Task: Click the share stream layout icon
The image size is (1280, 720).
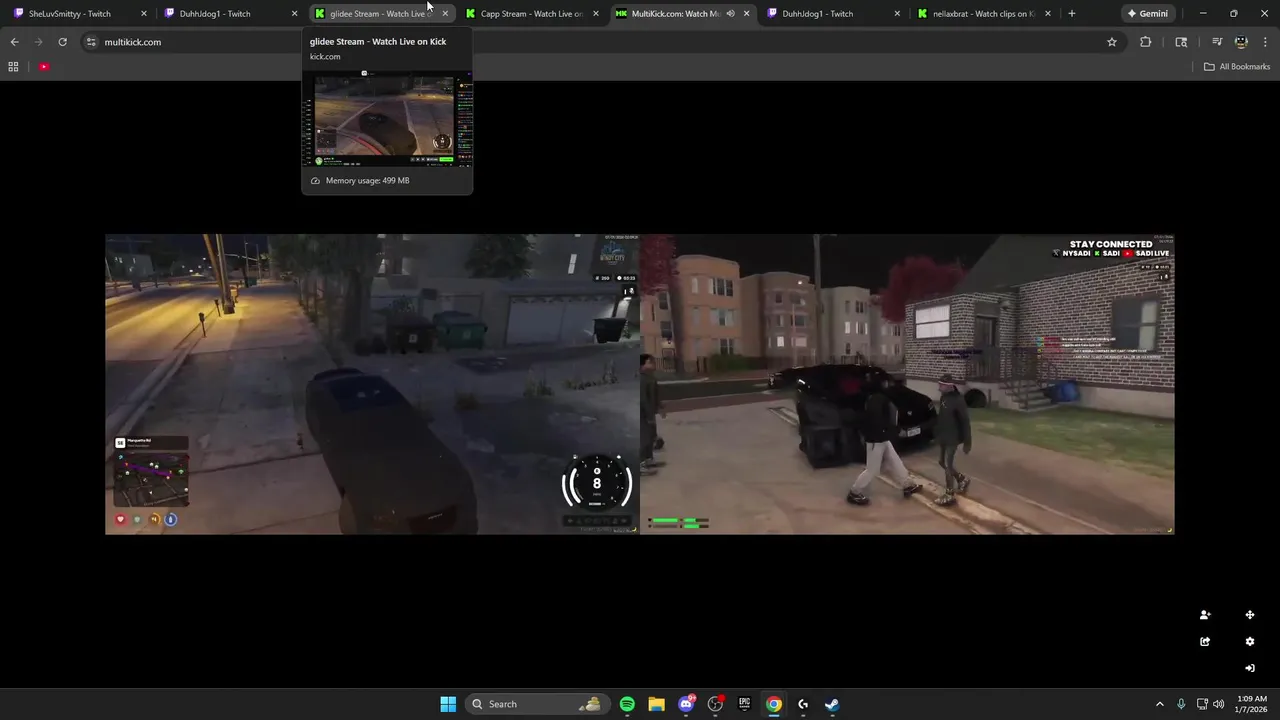Action: pyautogui.click(x=1205, y=642)
